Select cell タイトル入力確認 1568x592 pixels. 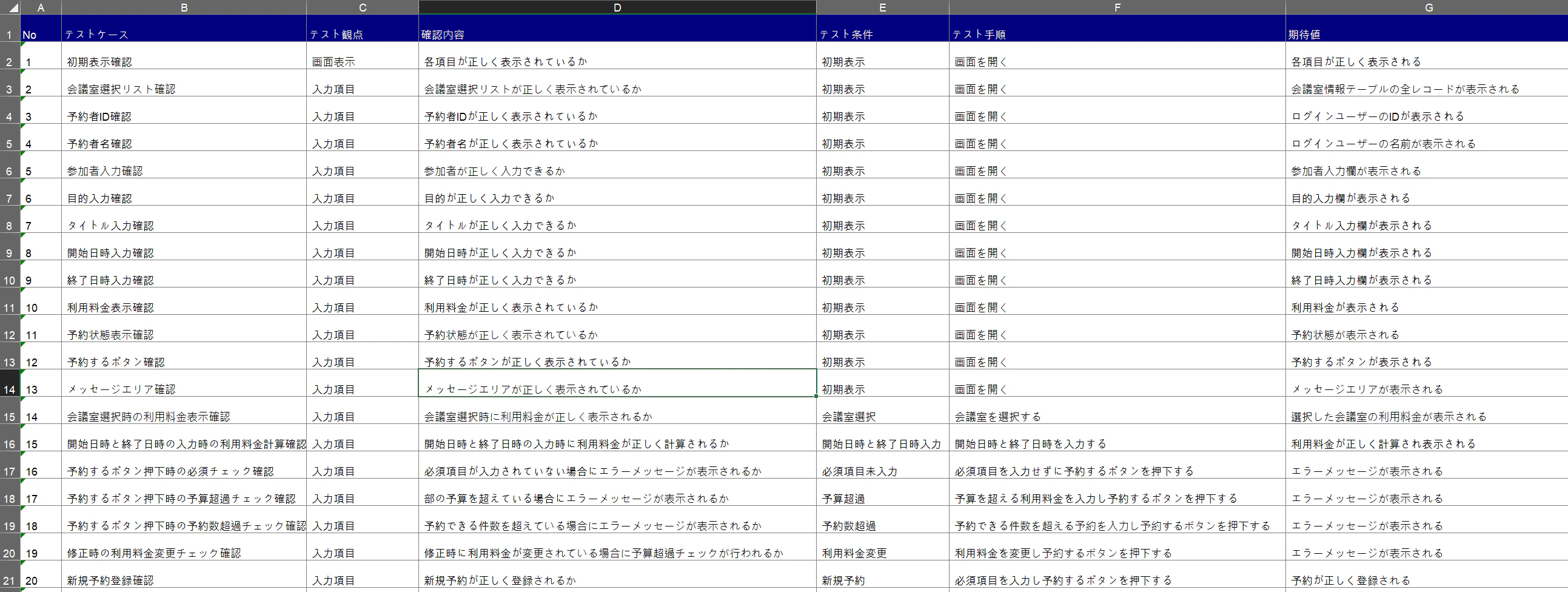click(184, 219)
